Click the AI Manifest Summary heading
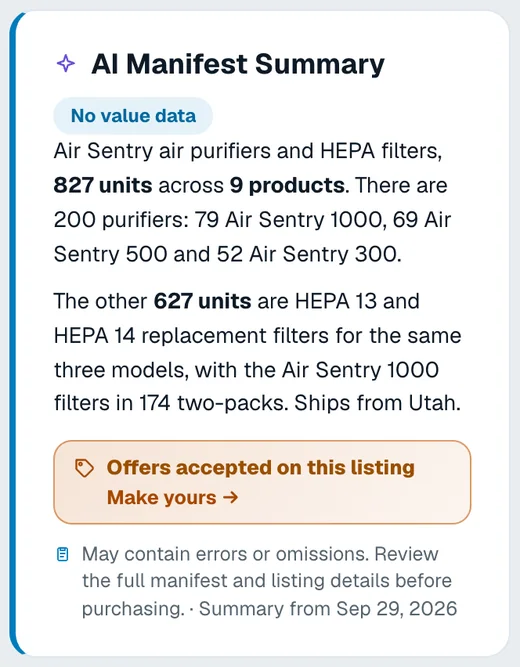 (x=237, y=64)
